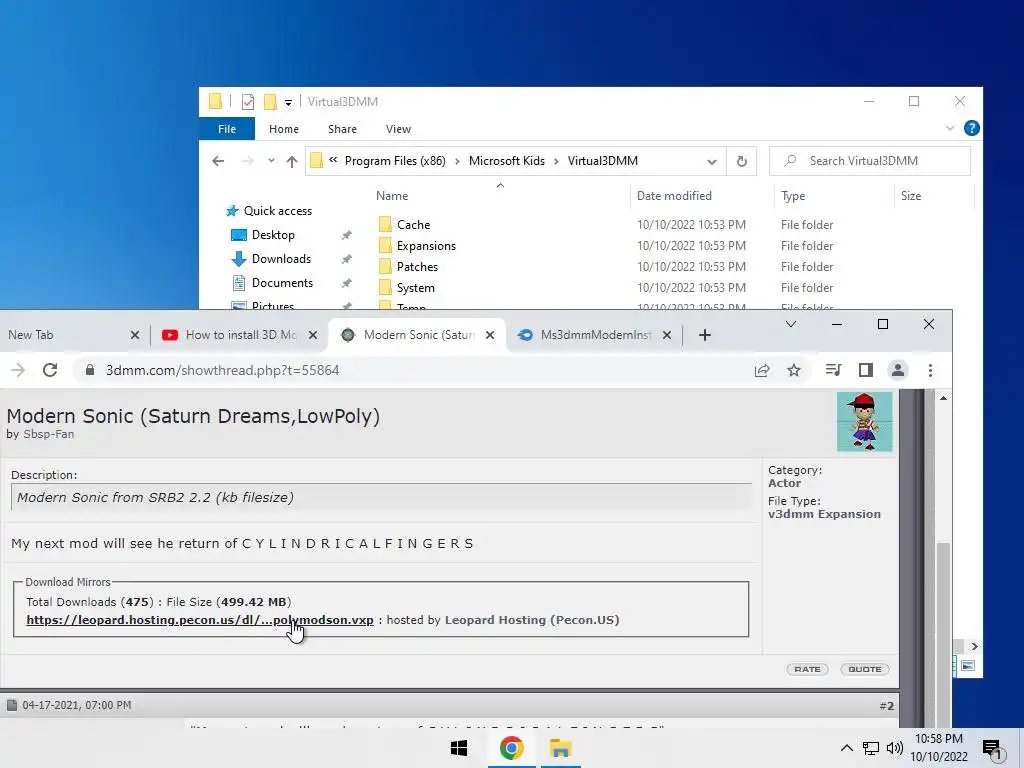This screenshot has height=768, width=1024.
Task: Select the Expansions folder
Action: click(426, 246)
